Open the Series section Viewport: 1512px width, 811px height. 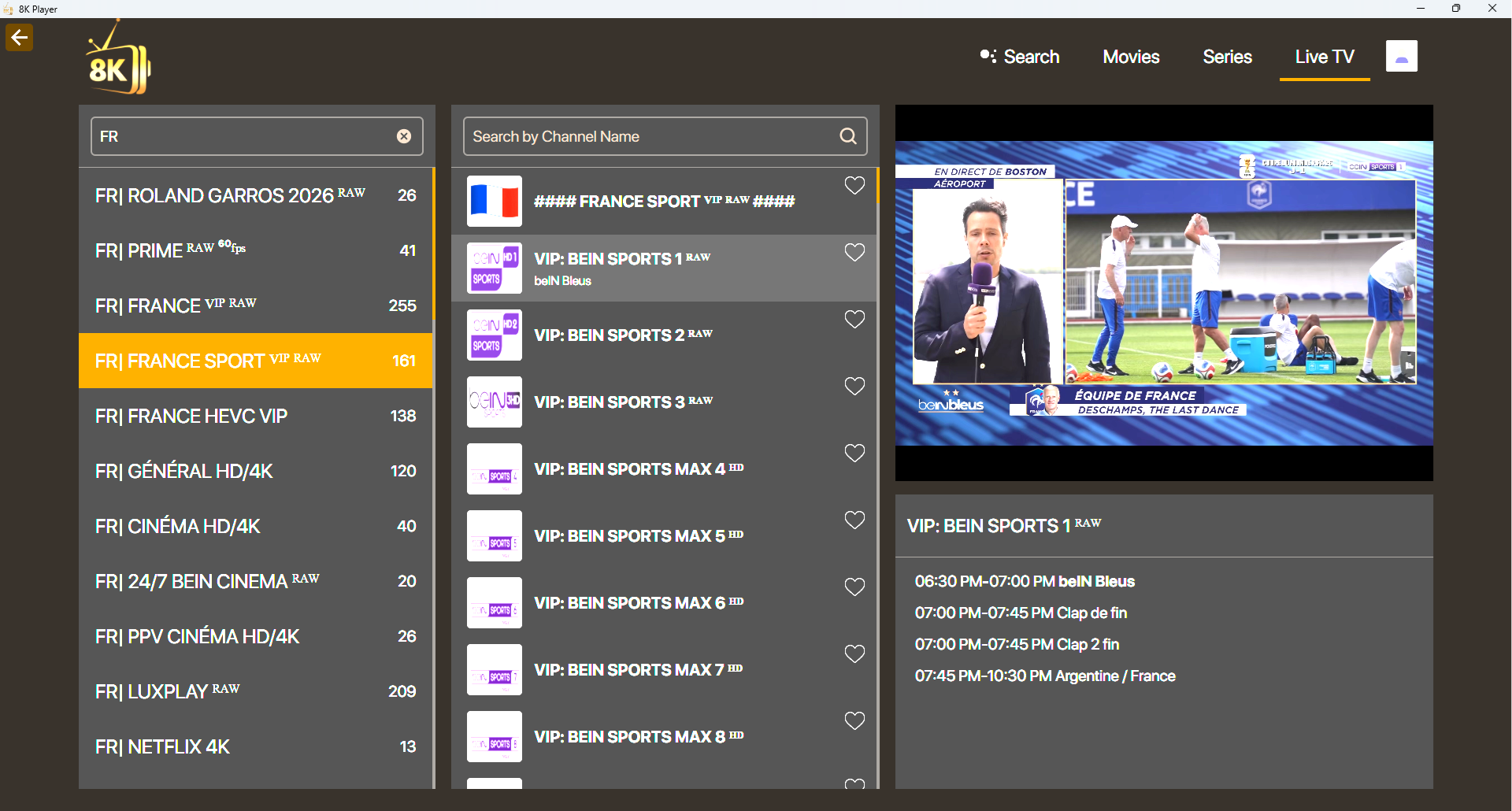(1227, 57)
